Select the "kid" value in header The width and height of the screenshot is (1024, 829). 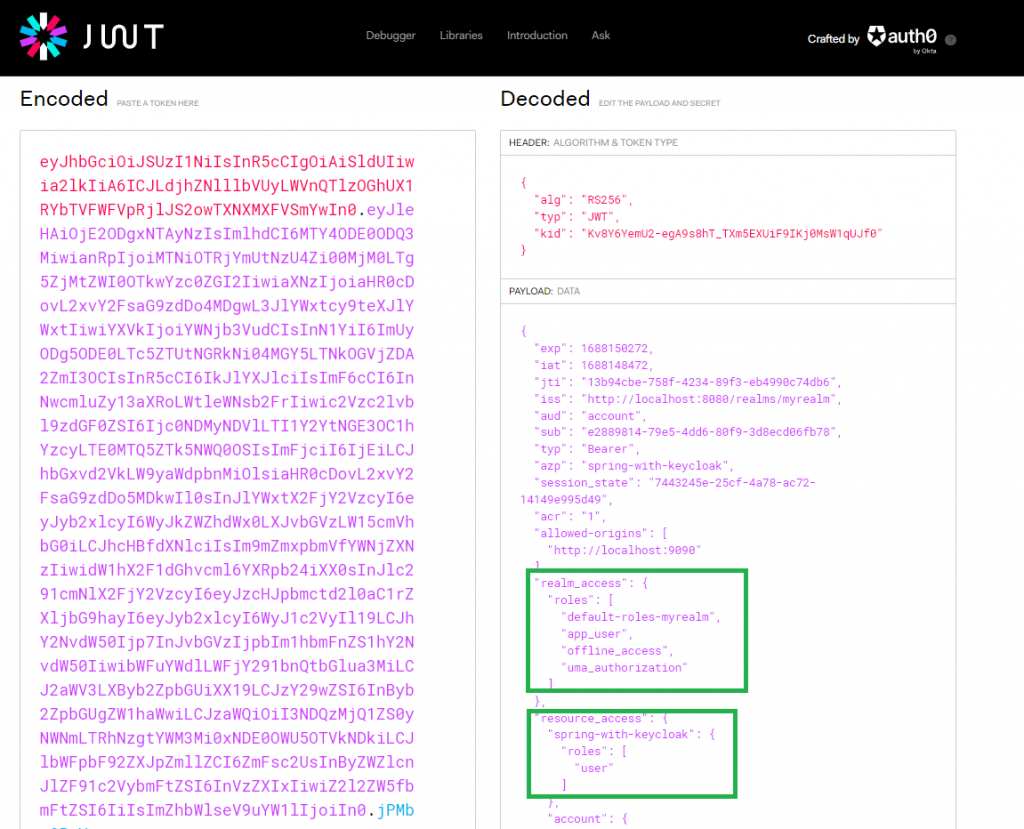point(731,234)
